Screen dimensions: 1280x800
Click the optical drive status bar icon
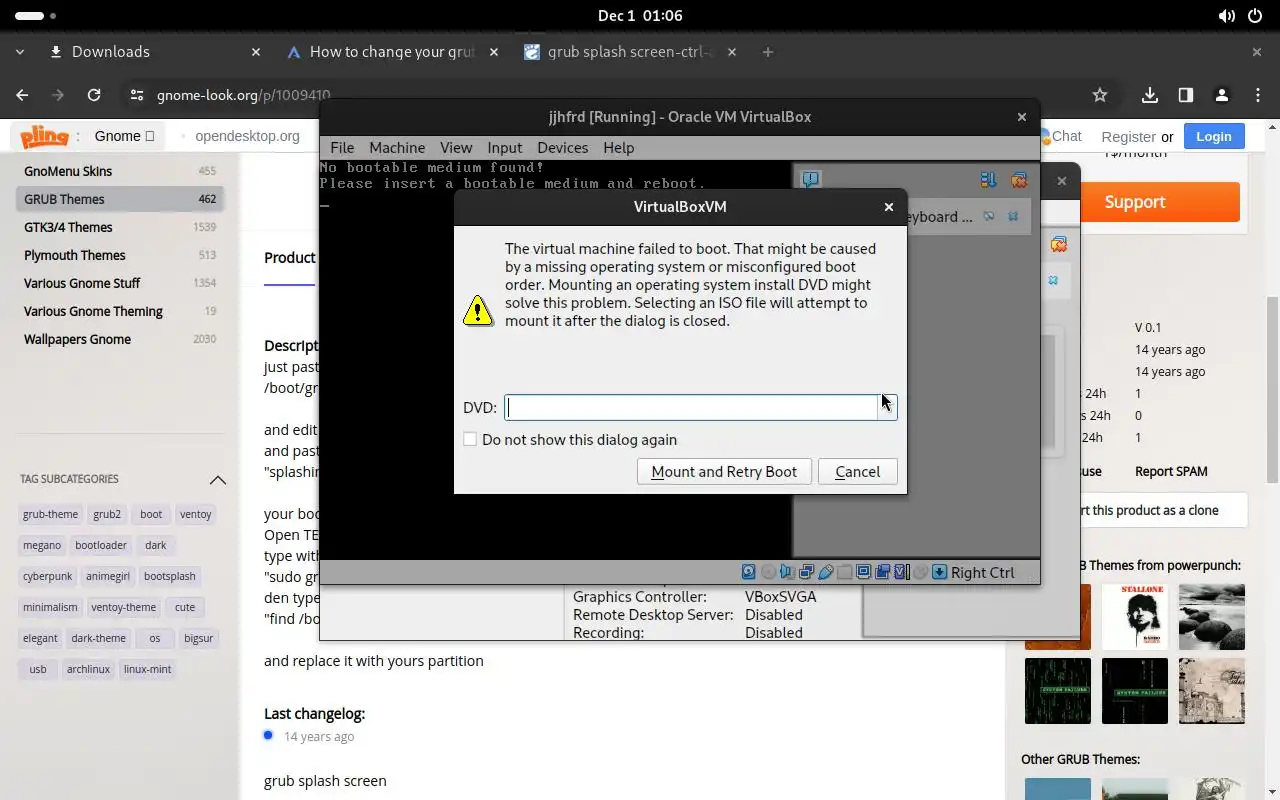pyautogui.click(x=769, y=572)
